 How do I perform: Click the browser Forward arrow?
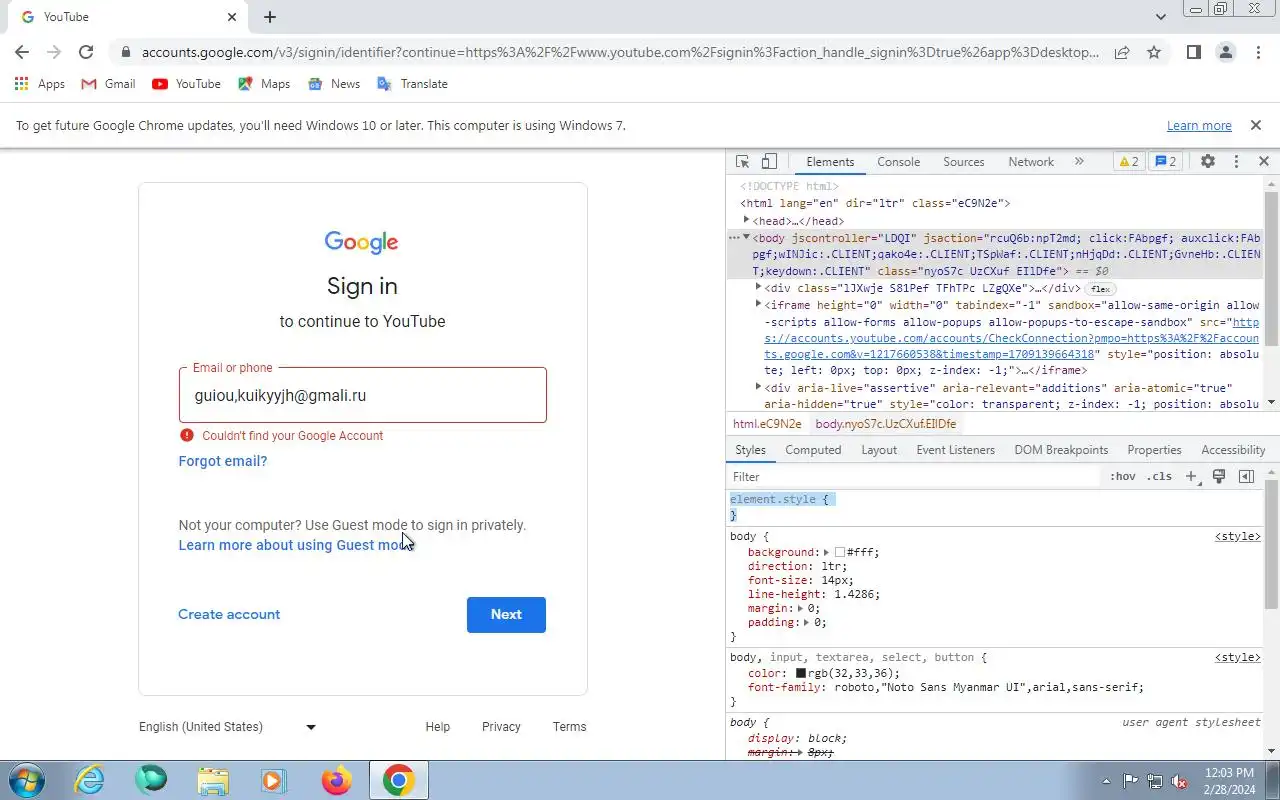54,53
